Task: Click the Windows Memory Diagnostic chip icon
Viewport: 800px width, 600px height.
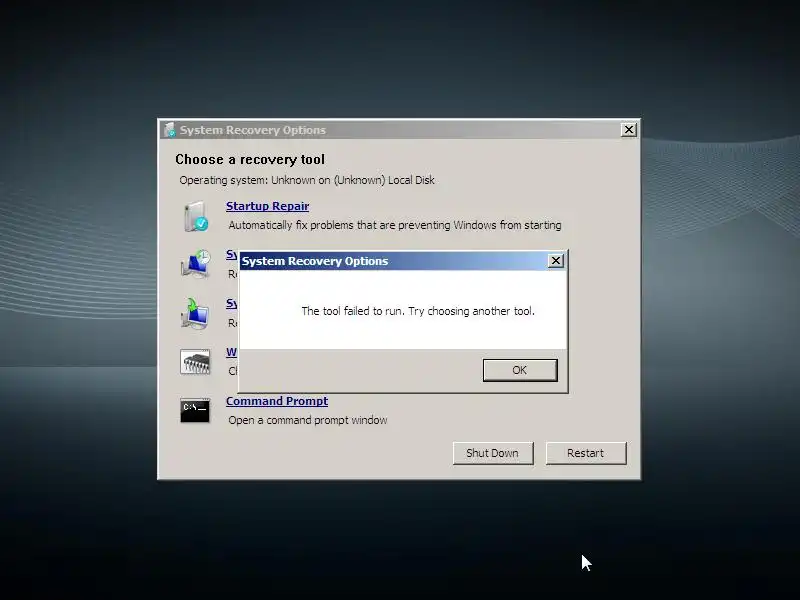Action: 195,362
